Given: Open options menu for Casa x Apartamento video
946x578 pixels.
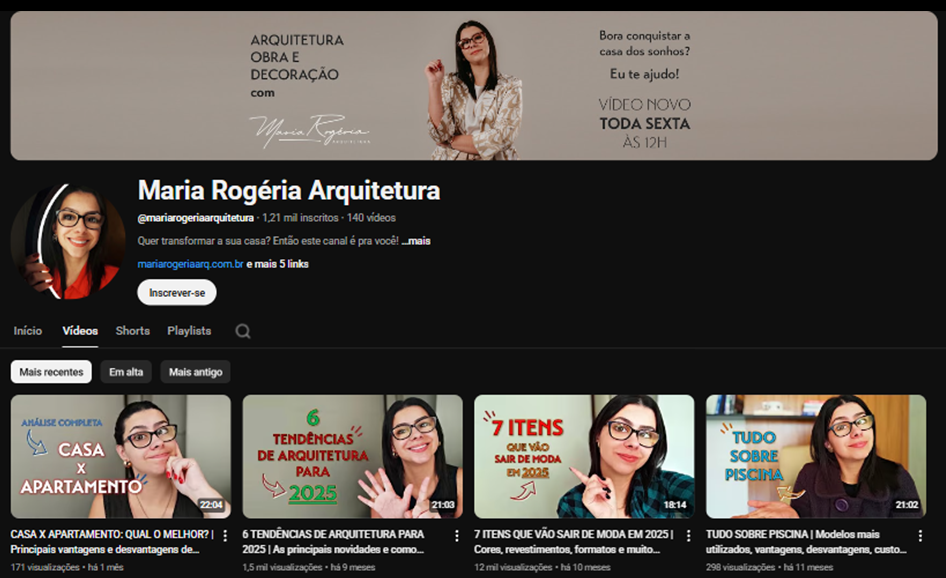Looking at the screenshot, I should (225, 536).
